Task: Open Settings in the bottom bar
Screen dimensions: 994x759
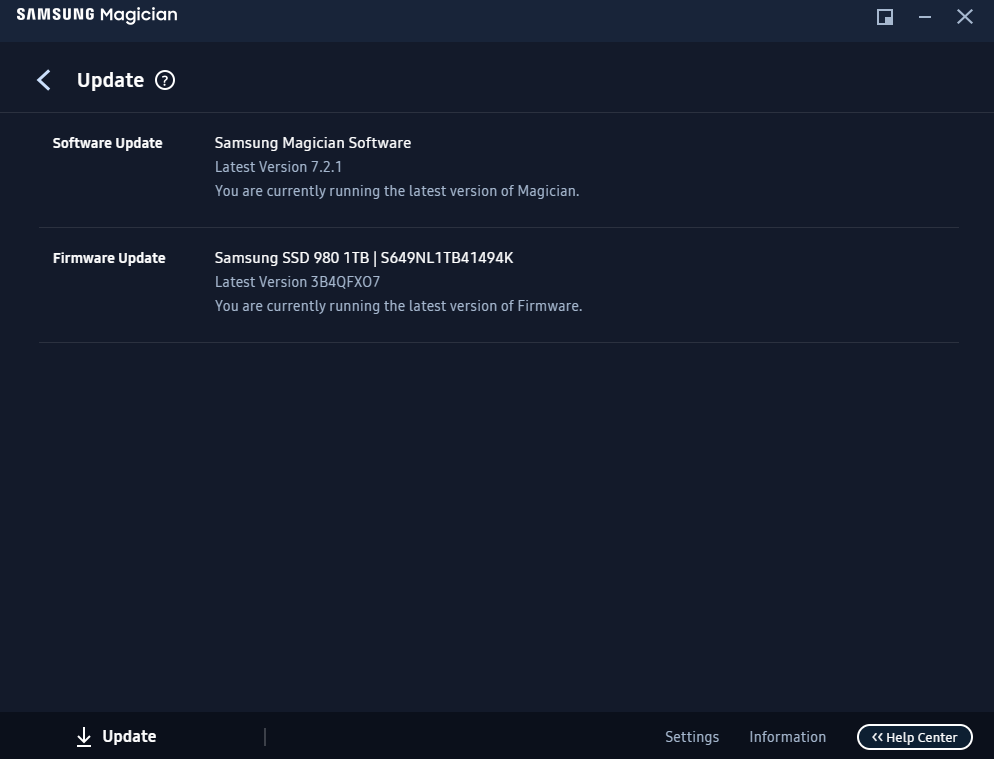Action: point(692,737)
